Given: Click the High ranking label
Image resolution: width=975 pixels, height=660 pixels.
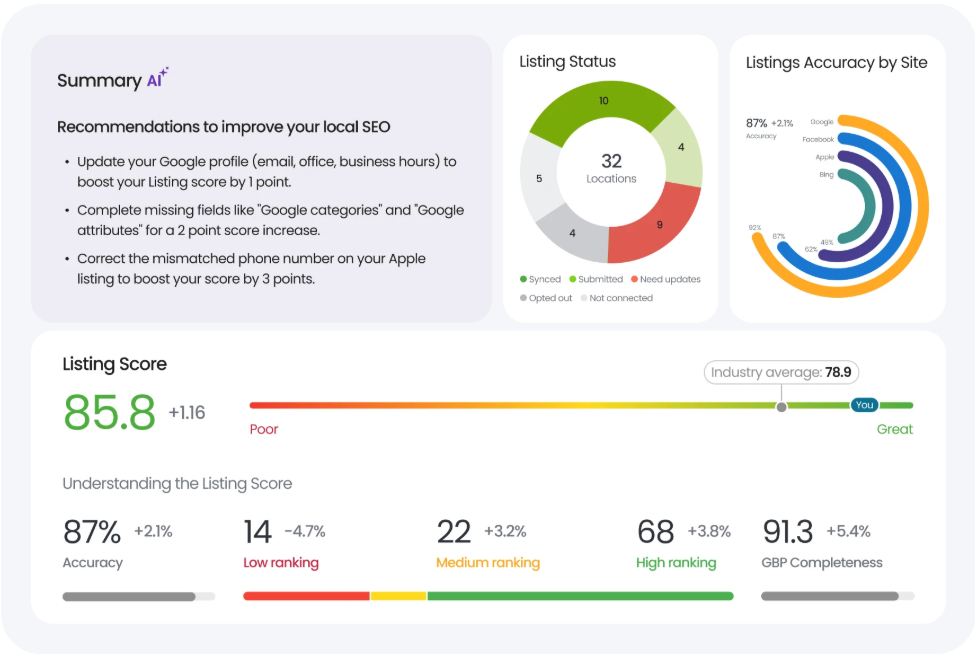Looking at the screenshot, I should point(676,562).
